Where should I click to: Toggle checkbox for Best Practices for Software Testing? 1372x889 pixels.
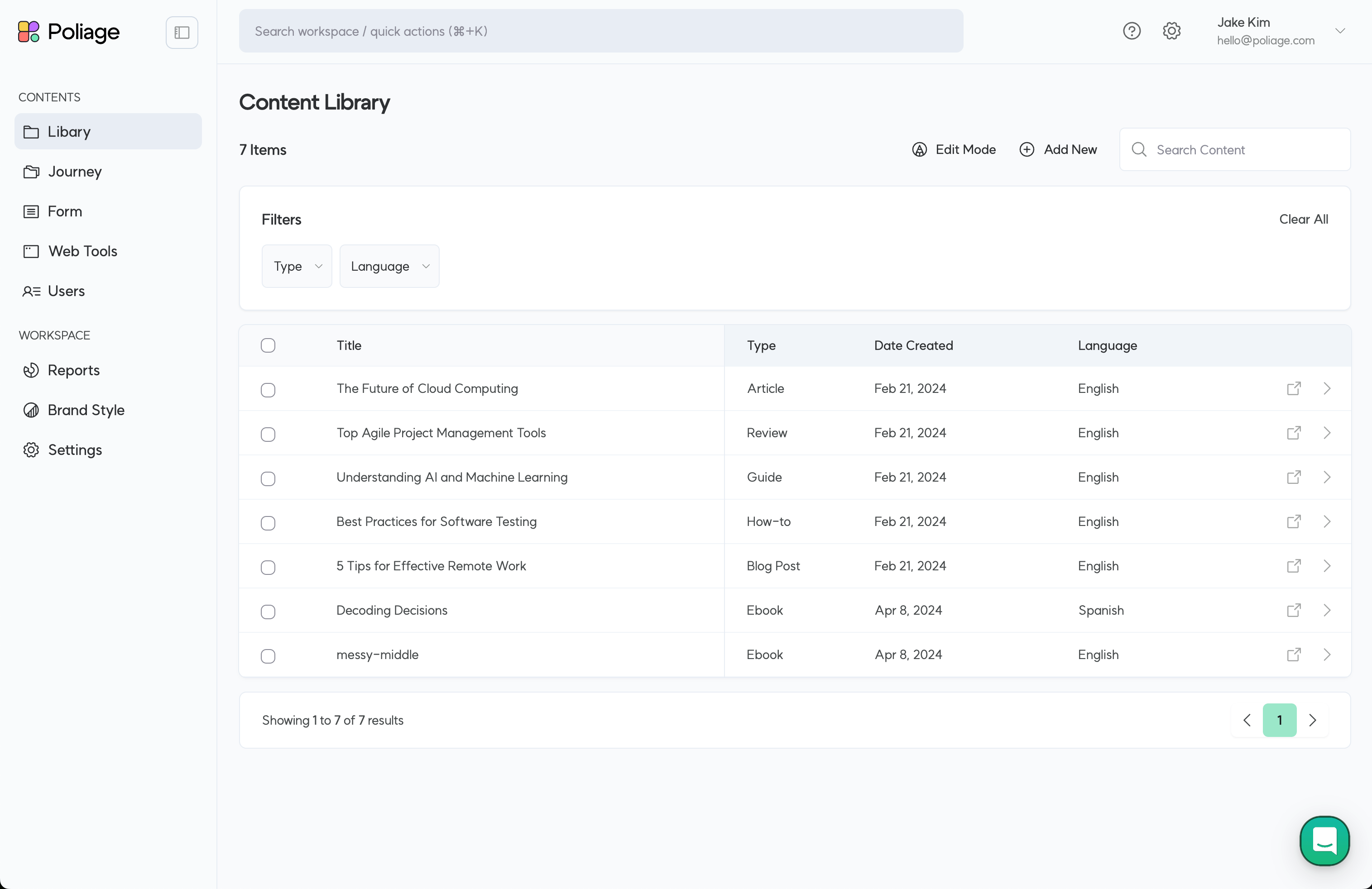pos(268,521)
